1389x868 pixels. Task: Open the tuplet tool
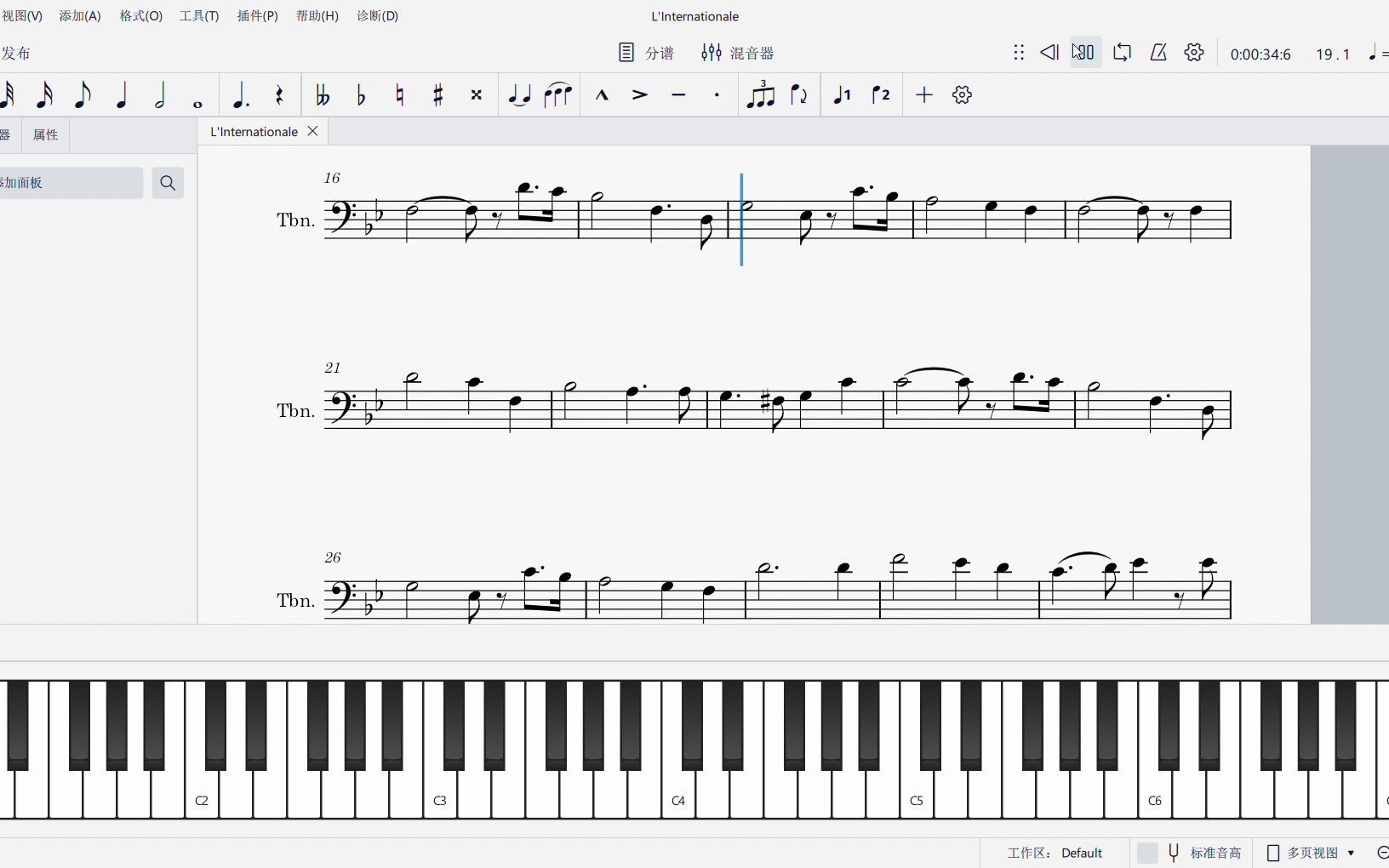click(x=760, y=94)
